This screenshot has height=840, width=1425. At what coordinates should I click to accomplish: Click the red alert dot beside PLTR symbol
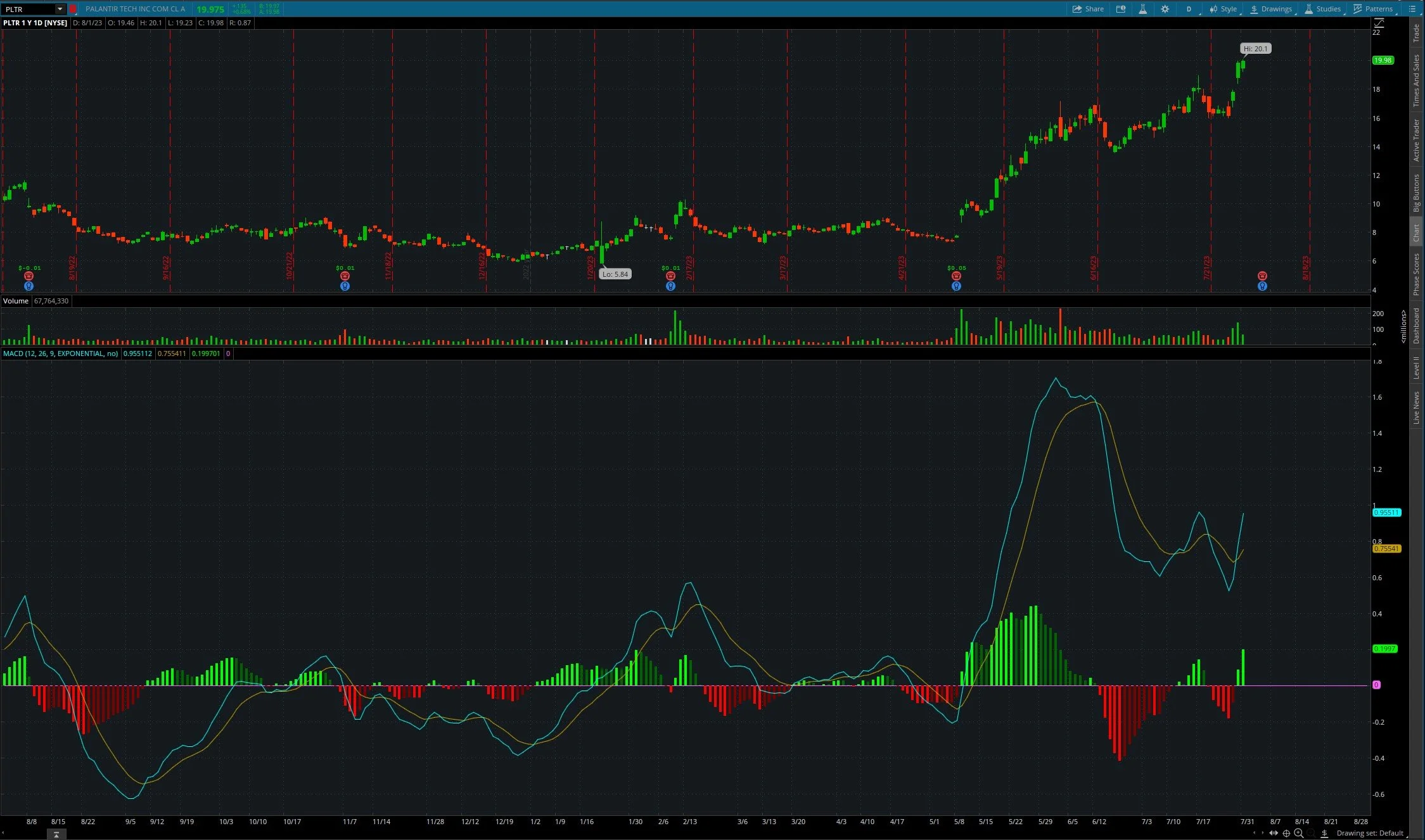[x=73, y=9]
